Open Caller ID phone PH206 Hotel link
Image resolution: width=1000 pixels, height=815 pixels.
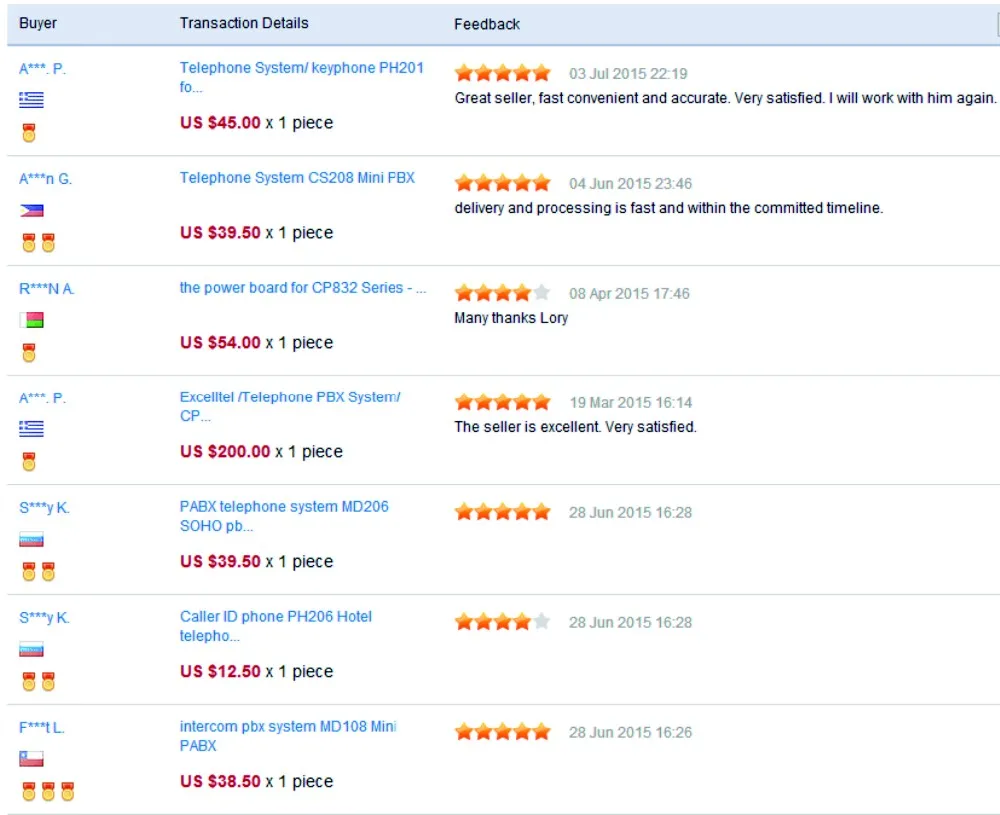coord(276,626)
